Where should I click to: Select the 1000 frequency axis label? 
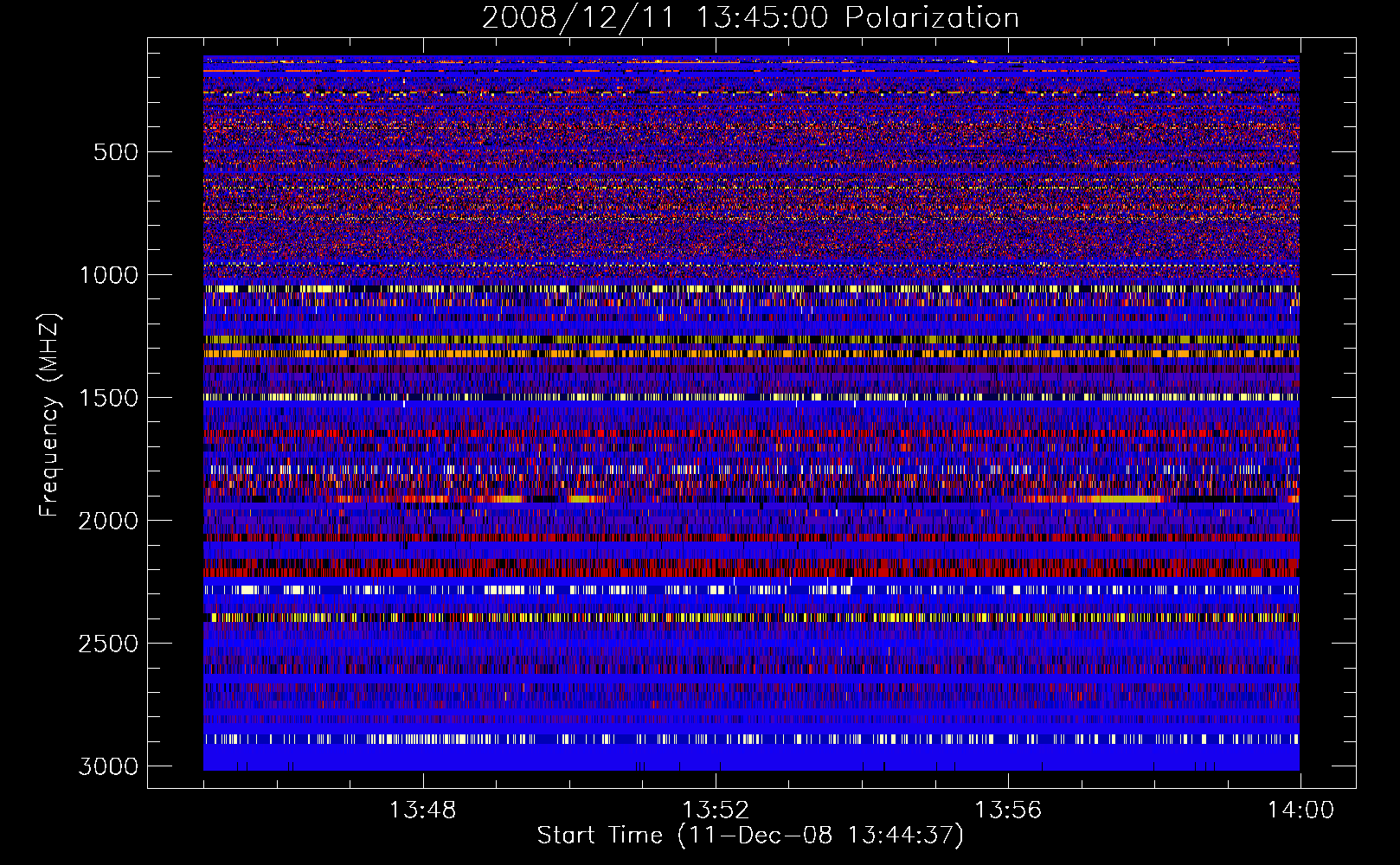pyautogui.click(x=109, y=275)
